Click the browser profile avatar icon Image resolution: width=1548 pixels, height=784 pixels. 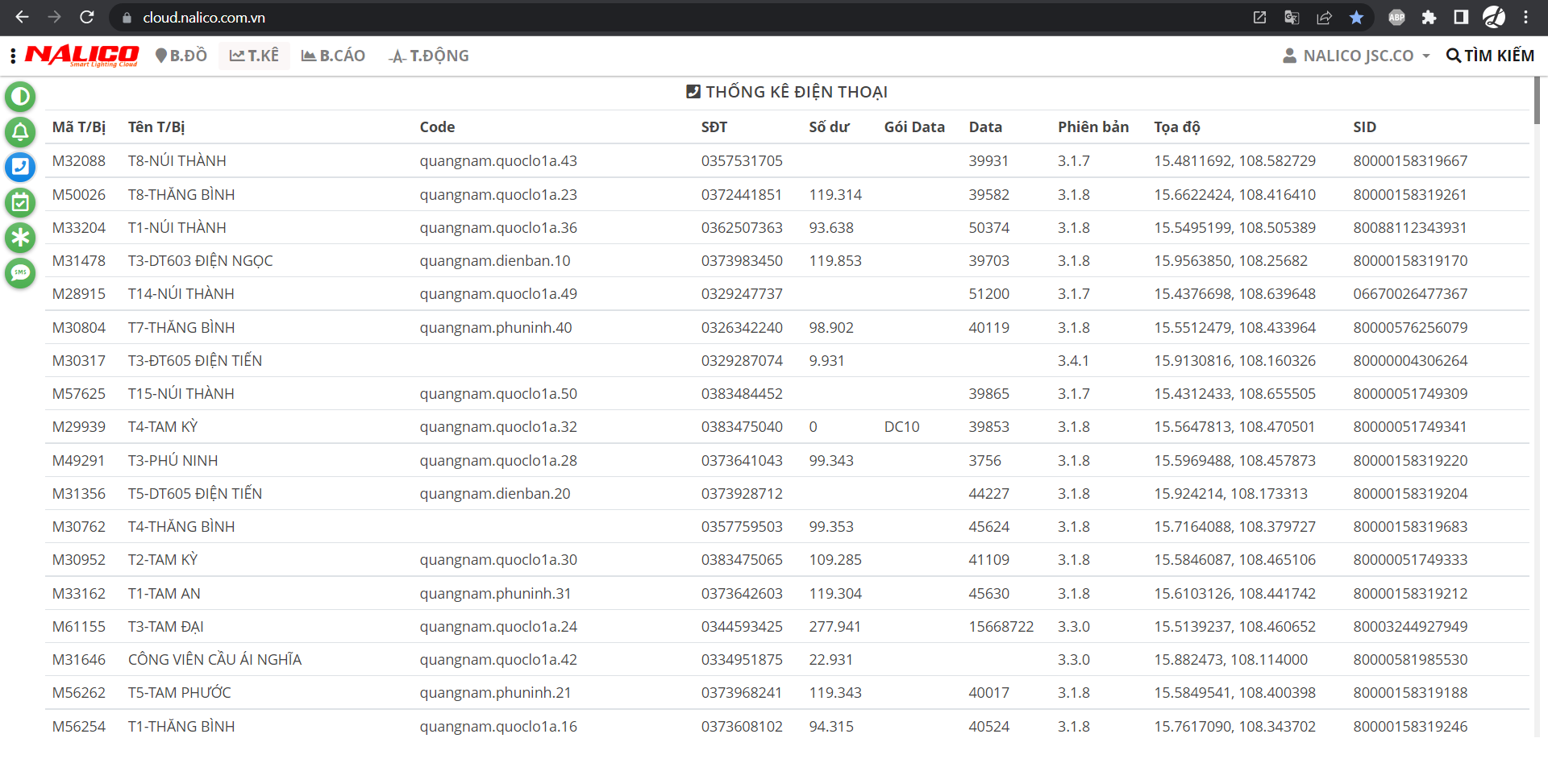point(1494,17)
